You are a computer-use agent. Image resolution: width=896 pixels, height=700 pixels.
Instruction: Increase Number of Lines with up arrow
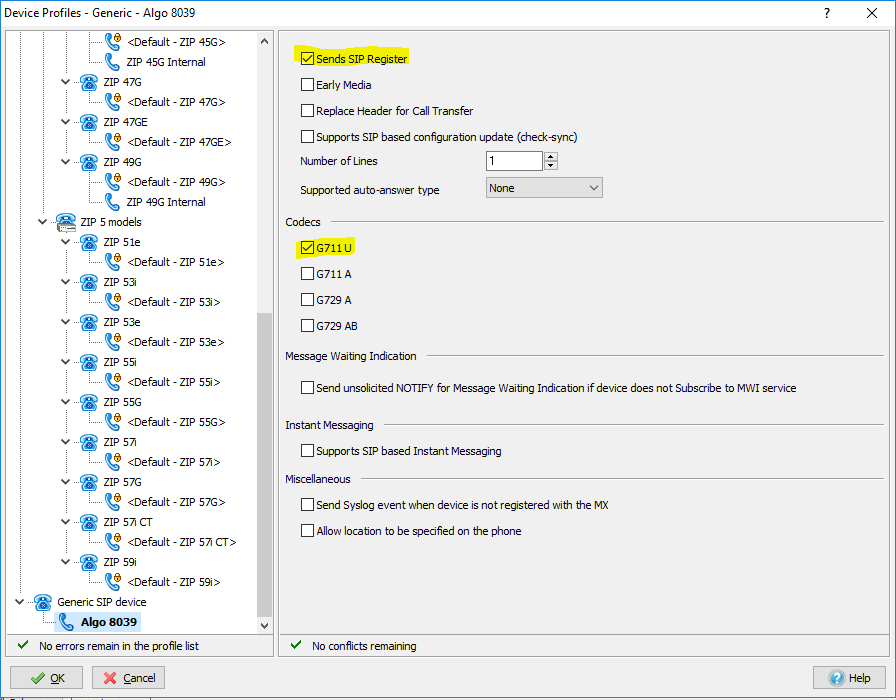(550, 157)
